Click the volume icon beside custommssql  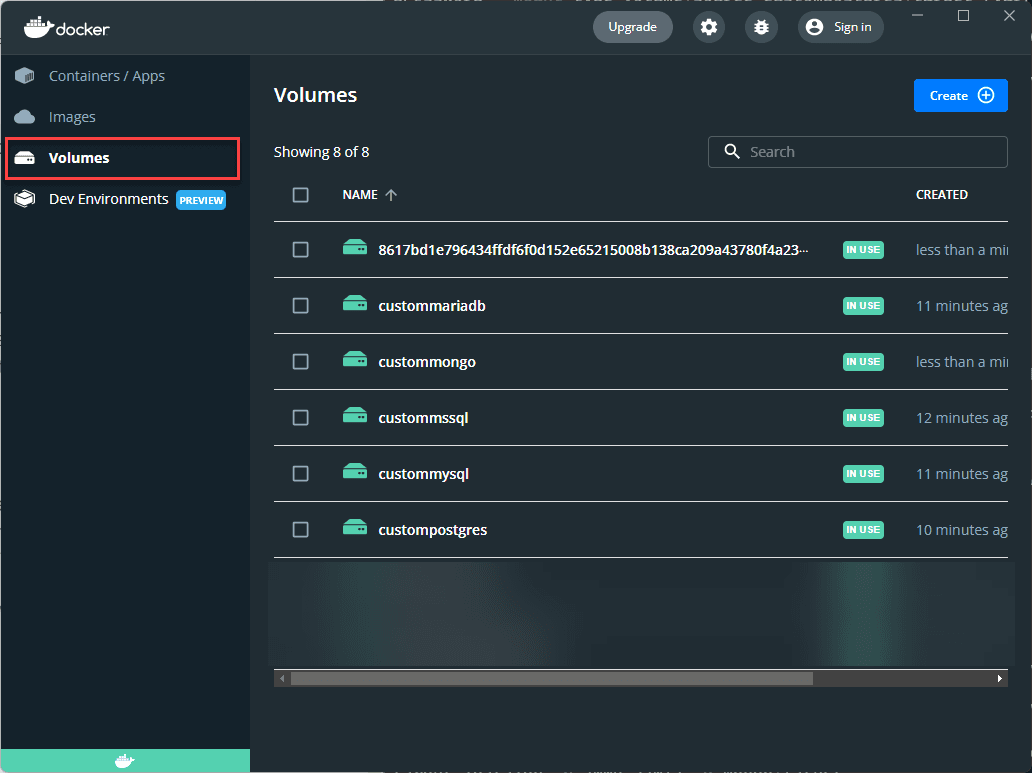pos(355,415)
